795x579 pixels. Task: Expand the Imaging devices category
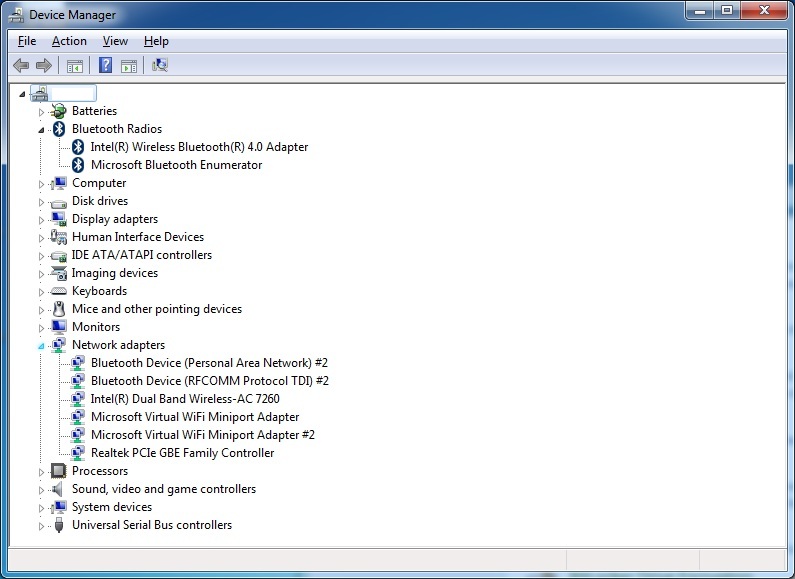(x=41, y=274)
